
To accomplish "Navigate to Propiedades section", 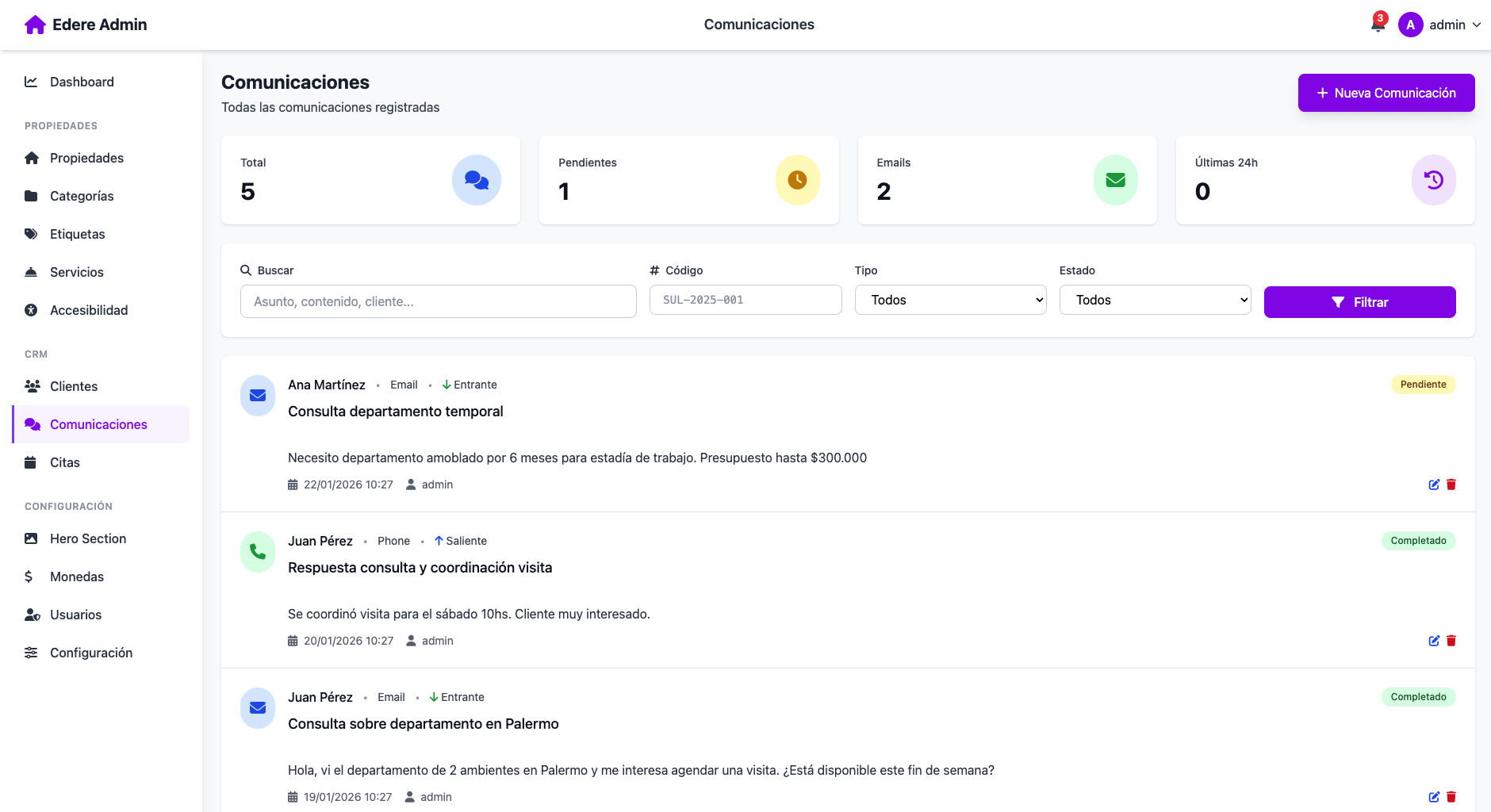I will click(86, 158).
